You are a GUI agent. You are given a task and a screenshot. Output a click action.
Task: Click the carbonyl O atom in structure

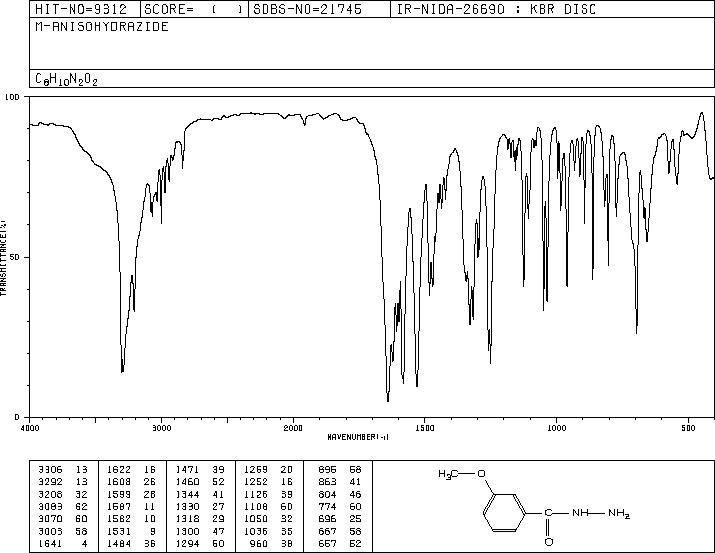click(549, 542)
